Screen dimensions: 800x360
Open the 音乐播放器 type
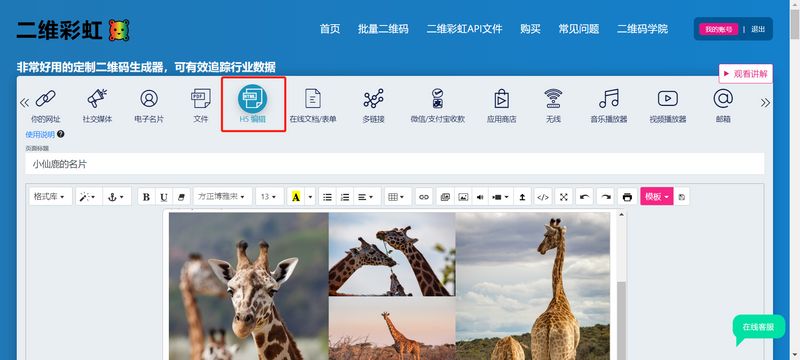(x=609, y=106)
